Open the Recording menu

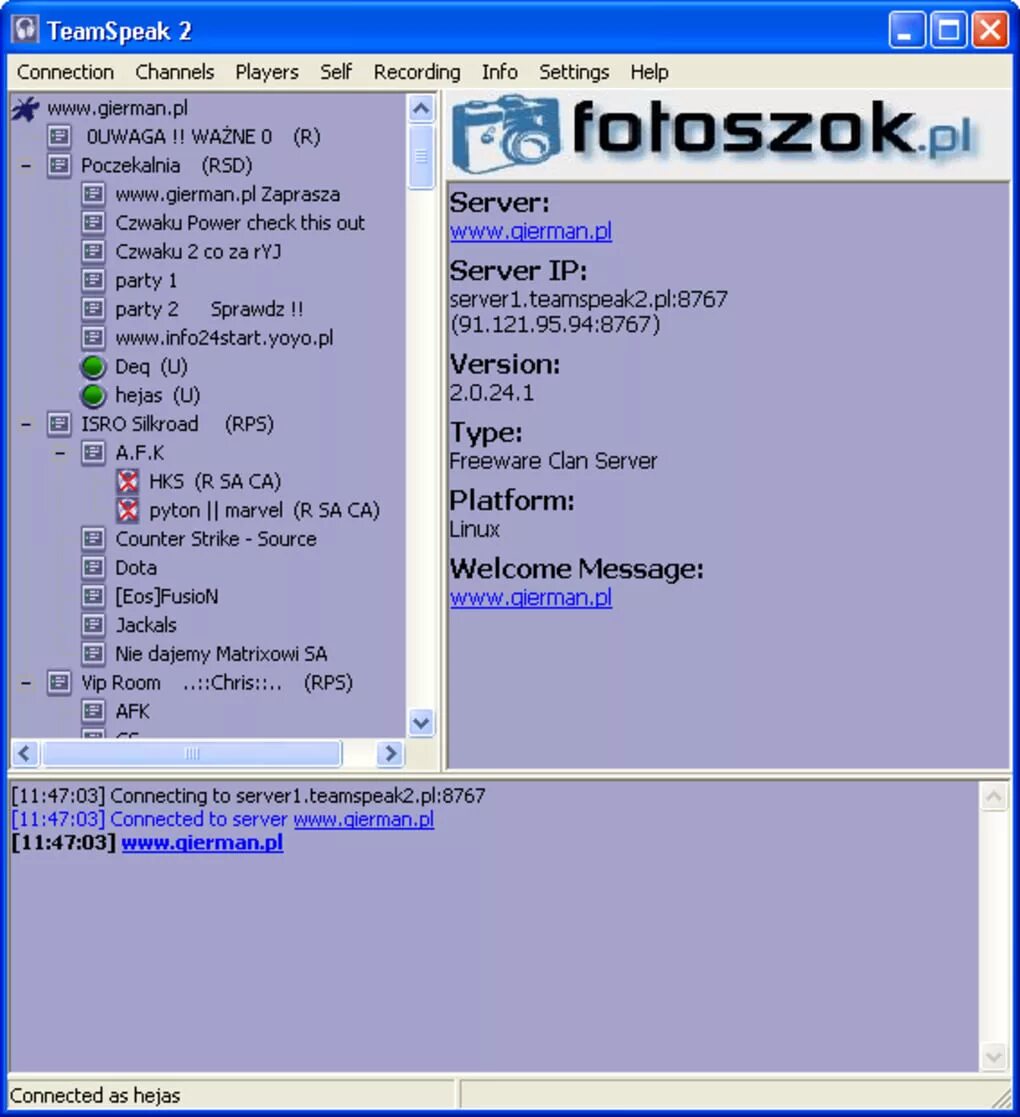tap(417, 72)
